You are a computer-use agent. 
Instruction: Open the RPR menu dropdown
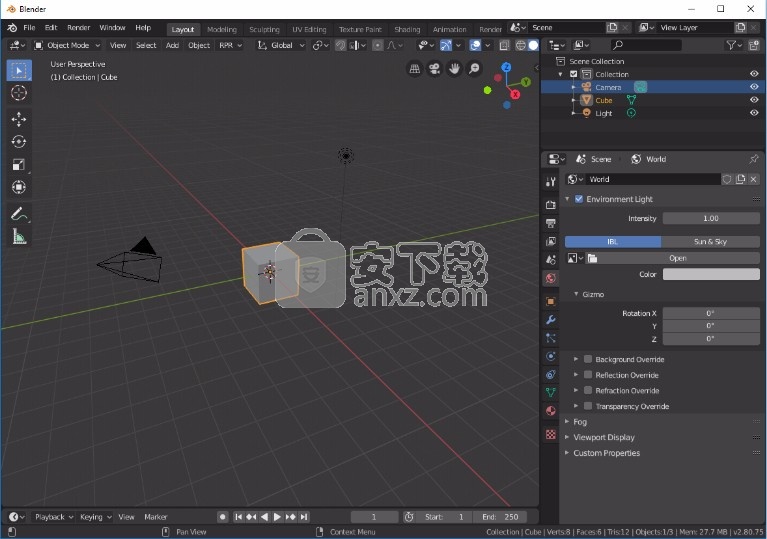[x=230, y=45]
